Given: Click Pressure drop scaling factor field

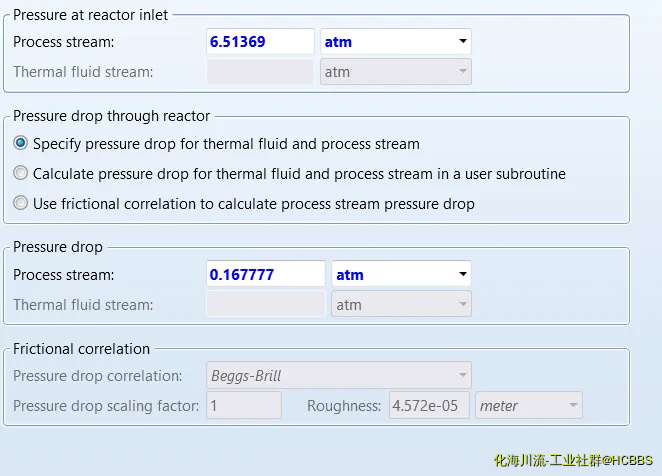Looking at the screenshot, I should (244, 405).
